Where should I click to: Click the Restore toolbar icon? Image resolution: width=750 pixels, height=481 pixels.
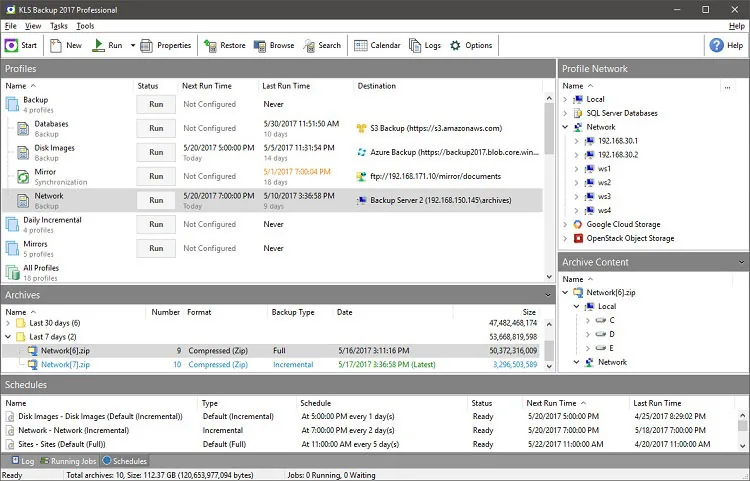(210, 45)
